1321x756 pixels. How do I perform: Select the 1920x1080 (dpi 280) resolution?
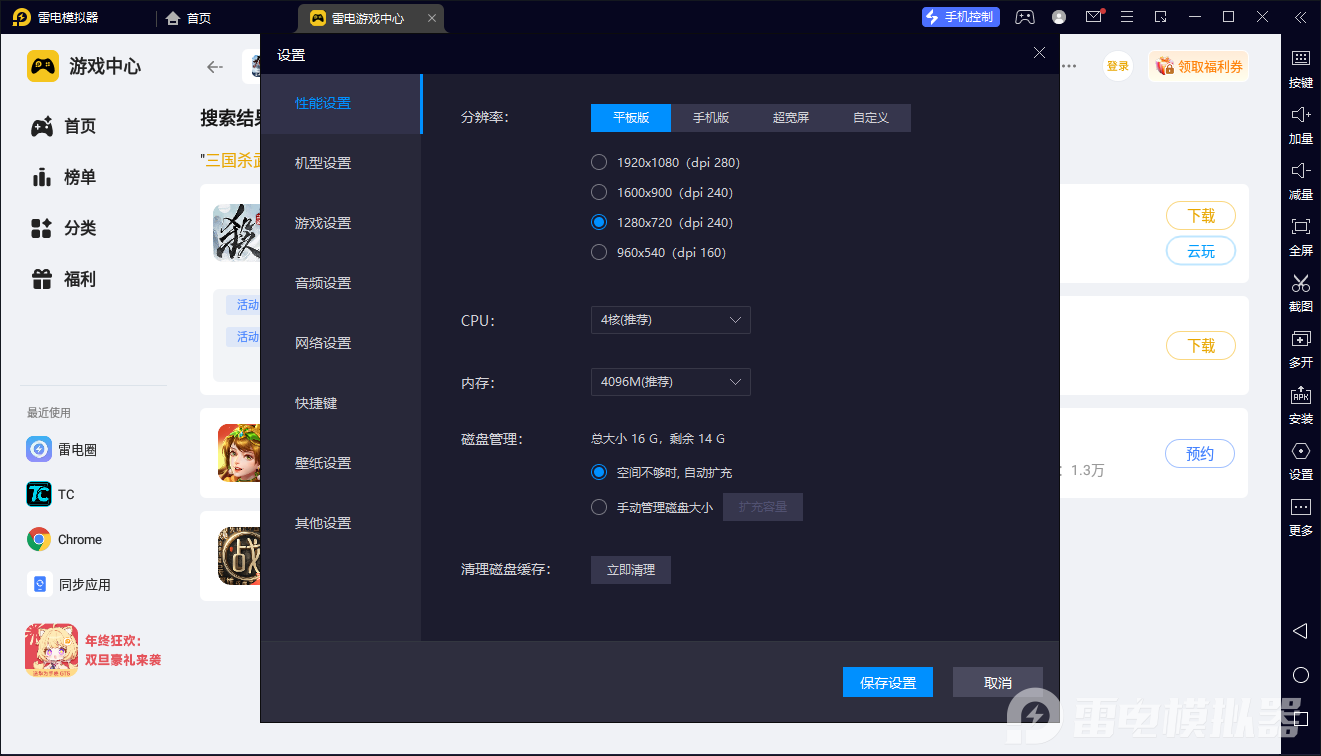click(x=599, y=162)
